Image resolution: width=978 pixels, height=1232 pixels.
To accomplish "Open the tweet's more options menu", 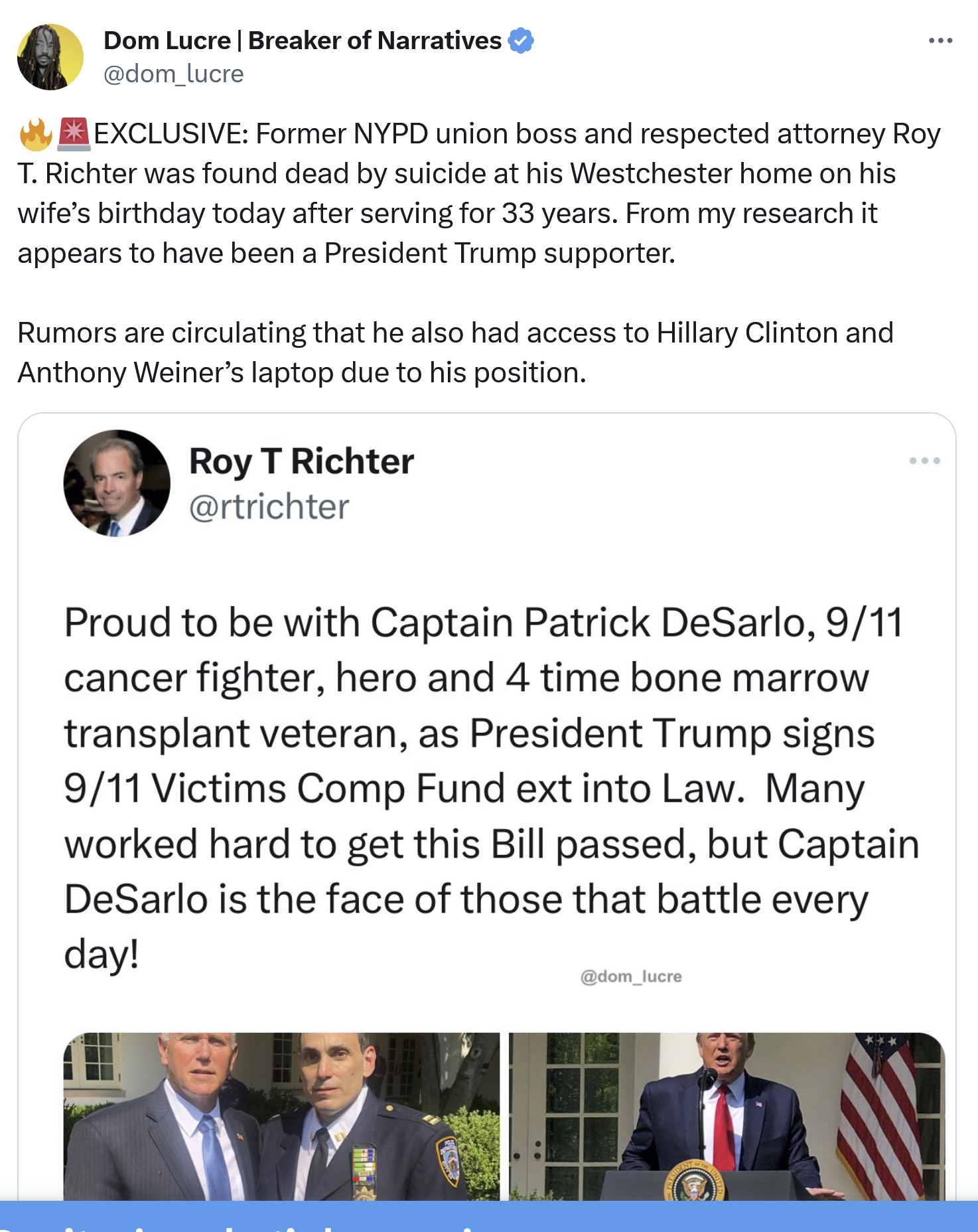I will (x=940, y=41).
